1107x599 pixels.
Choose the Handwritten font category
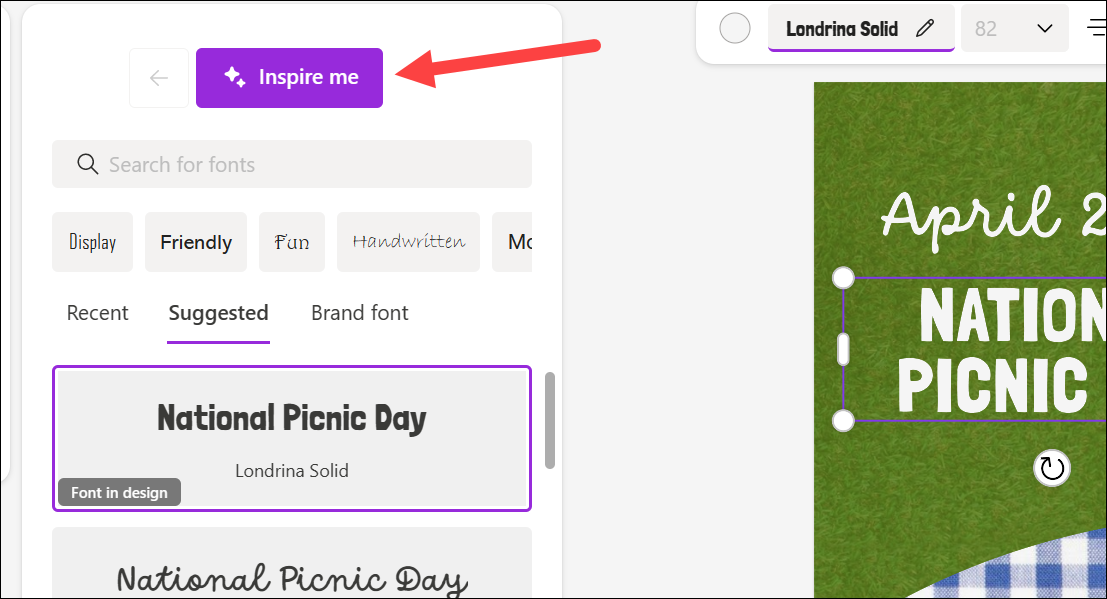[408, 242]
